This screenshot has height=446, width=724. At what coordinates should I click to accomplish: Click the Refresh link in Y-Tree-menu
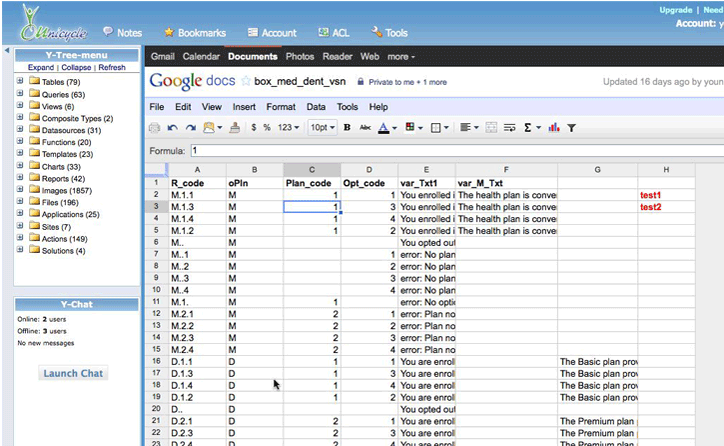[112, 67]
